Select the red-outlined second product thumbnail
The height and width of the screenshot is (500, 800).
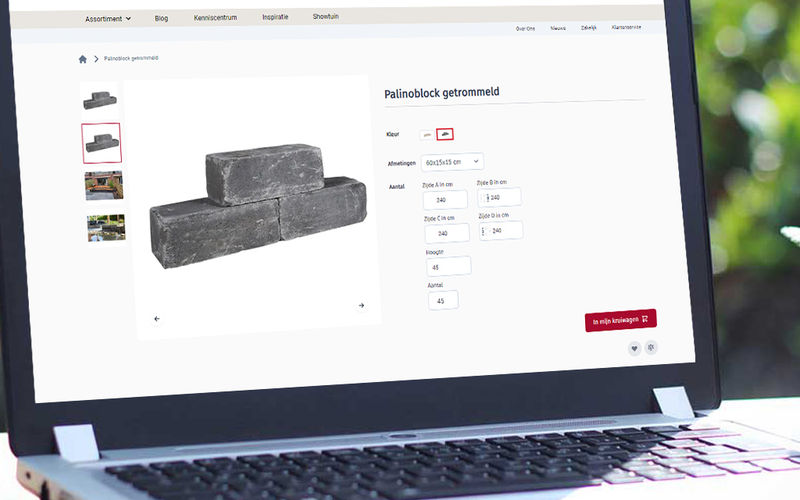coord(102,143)
